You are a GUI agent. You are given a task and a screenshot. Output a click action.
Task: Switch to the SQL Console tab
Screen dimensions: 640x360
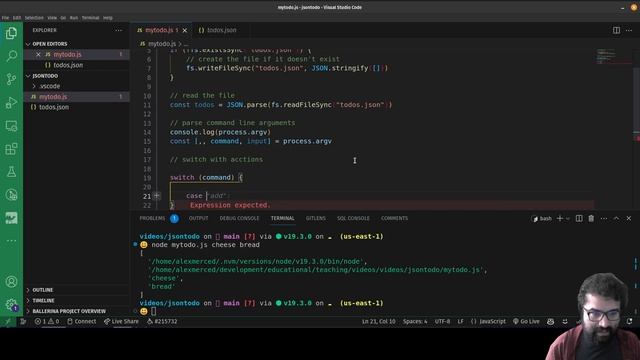pos(353,218)
